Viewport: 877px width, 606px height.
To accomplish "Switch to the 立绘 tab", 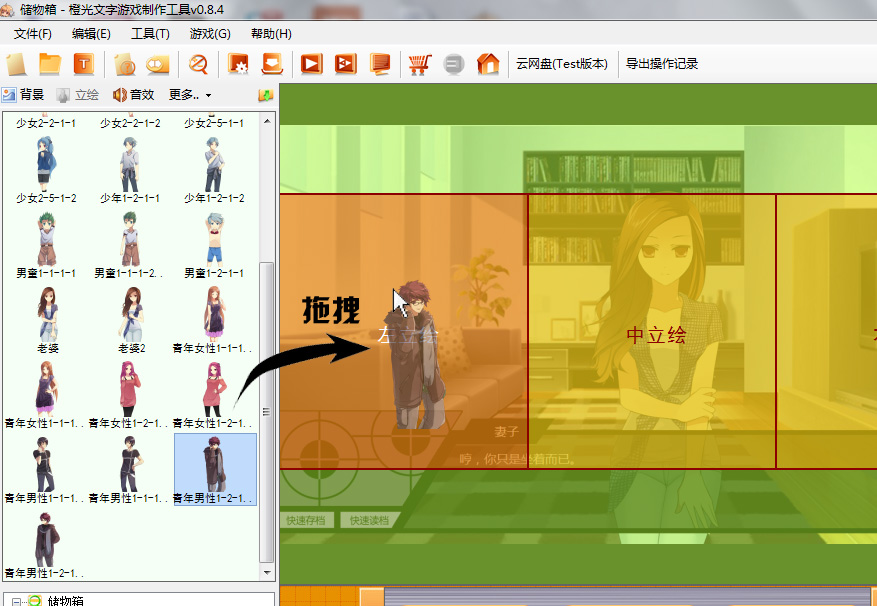I will (x=78, y=95).
